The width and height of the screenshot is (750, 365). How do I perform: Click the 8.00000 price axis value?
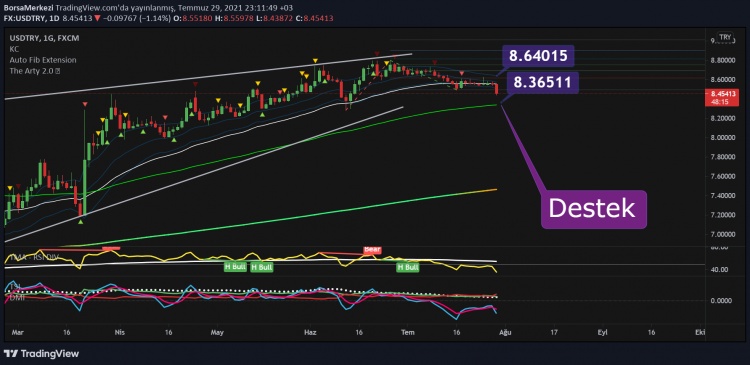point(722,138)
